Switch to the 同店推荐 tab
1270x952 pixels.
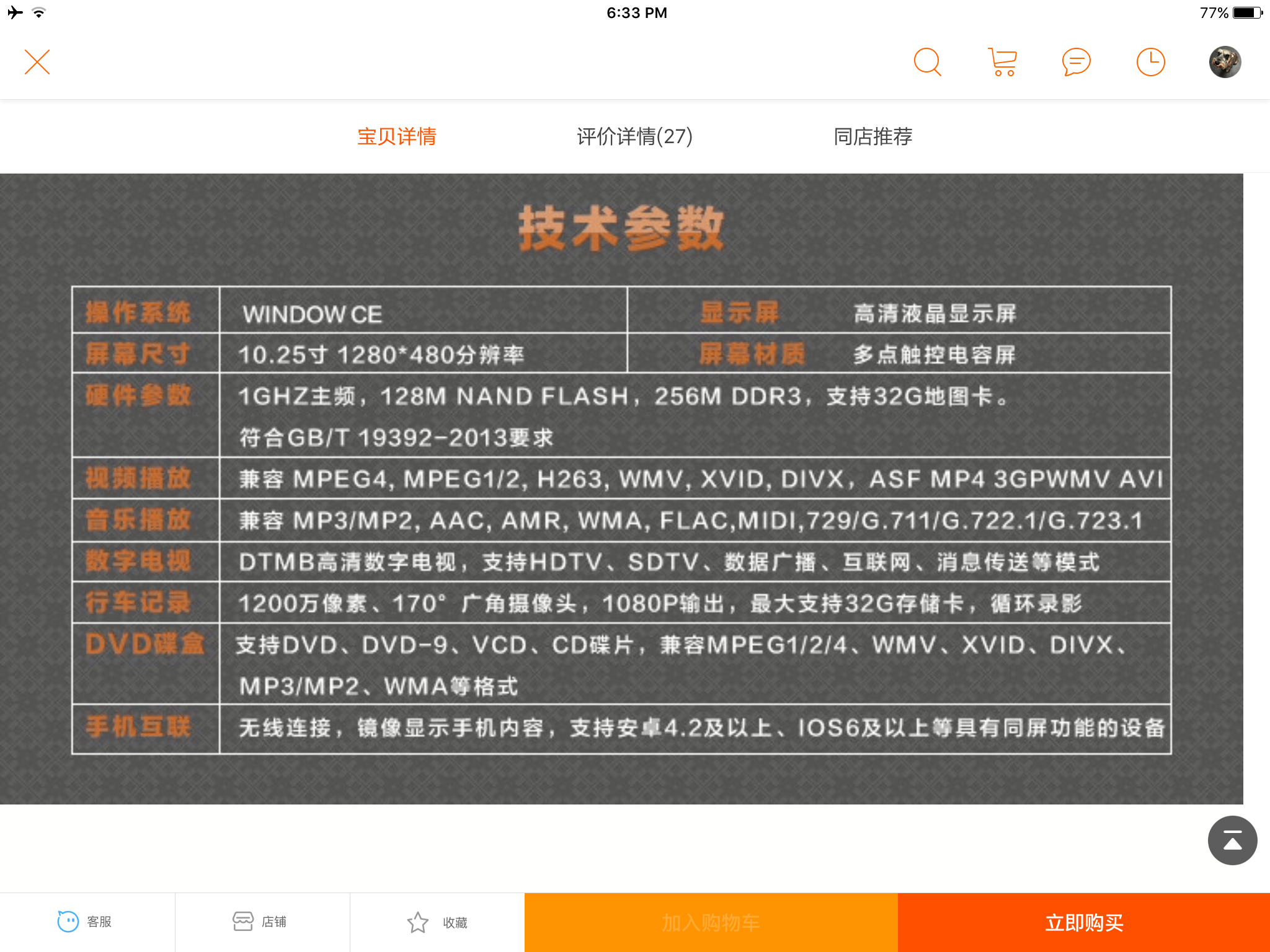tap(873, 136)
